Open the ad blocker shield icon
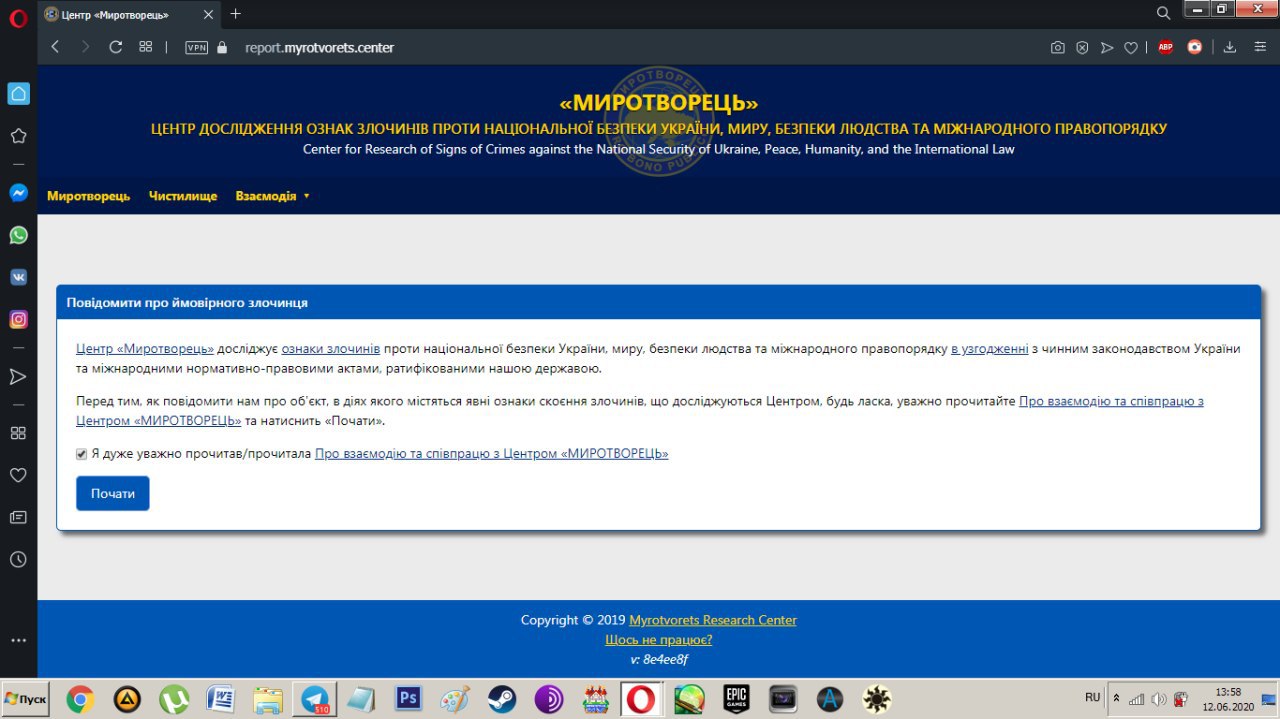This screenshot has height=719, width=1280. [1082, 47]
